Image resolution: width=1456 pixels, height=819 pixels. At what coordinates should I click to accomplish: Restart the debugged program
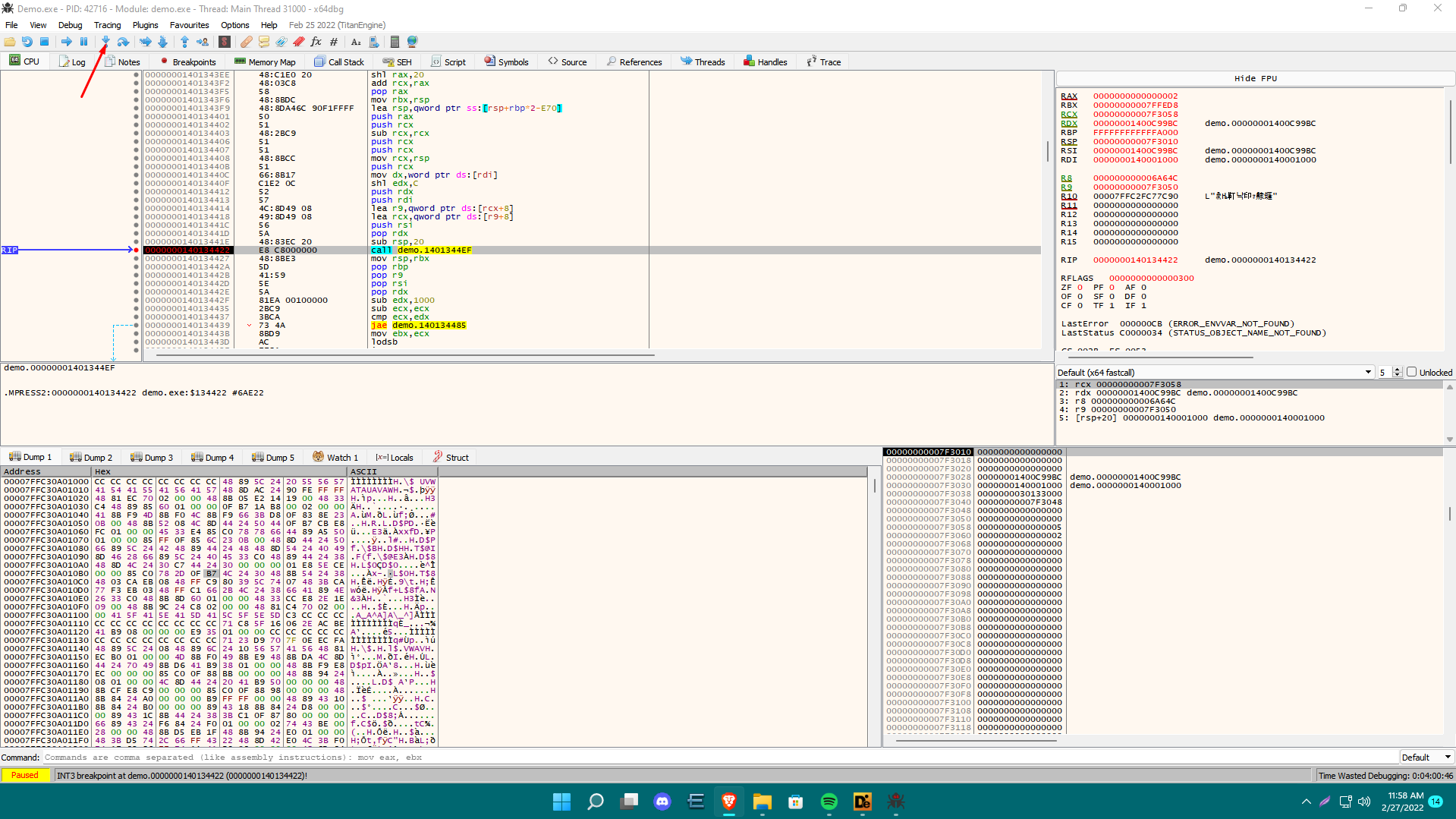[27, 42]
